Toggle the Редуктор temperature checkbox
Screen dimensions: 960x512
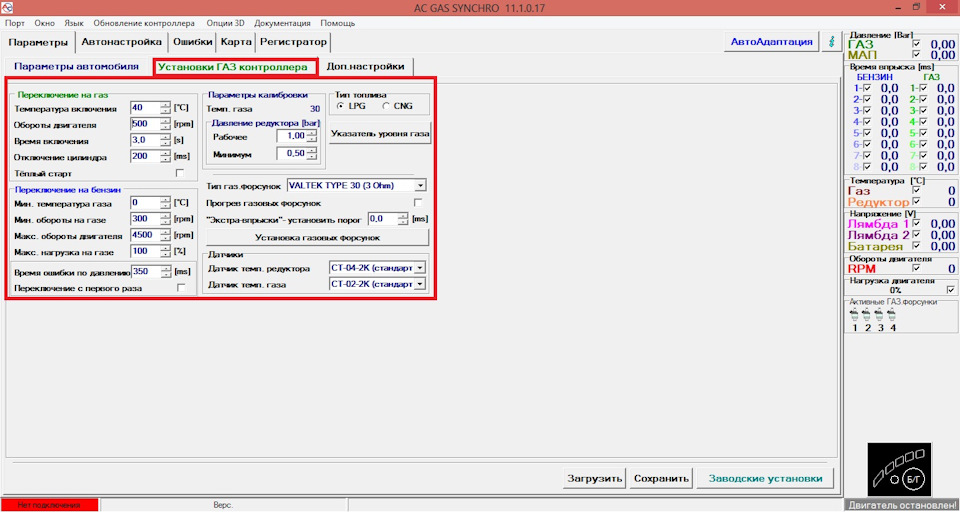click(x=917, y=201)
